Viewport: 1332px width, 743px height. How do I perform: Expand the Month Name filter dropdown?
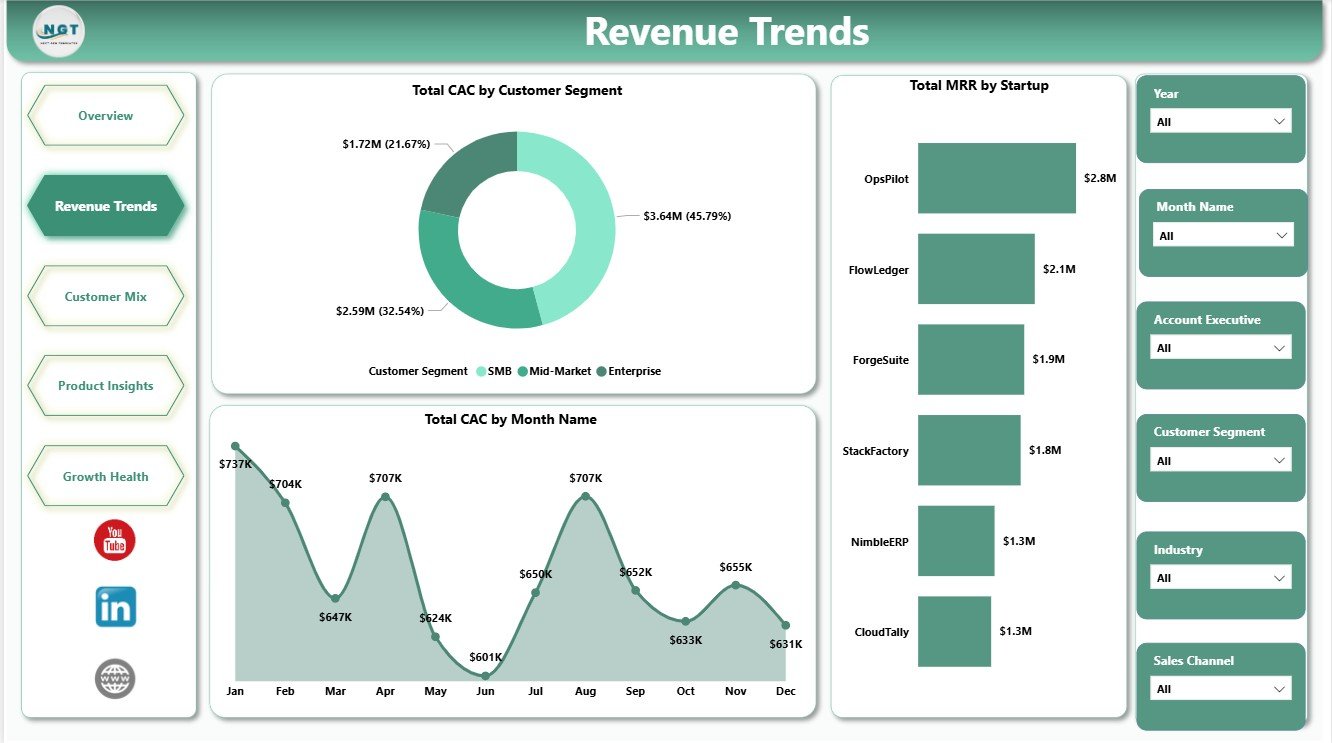pos(1223,235)
